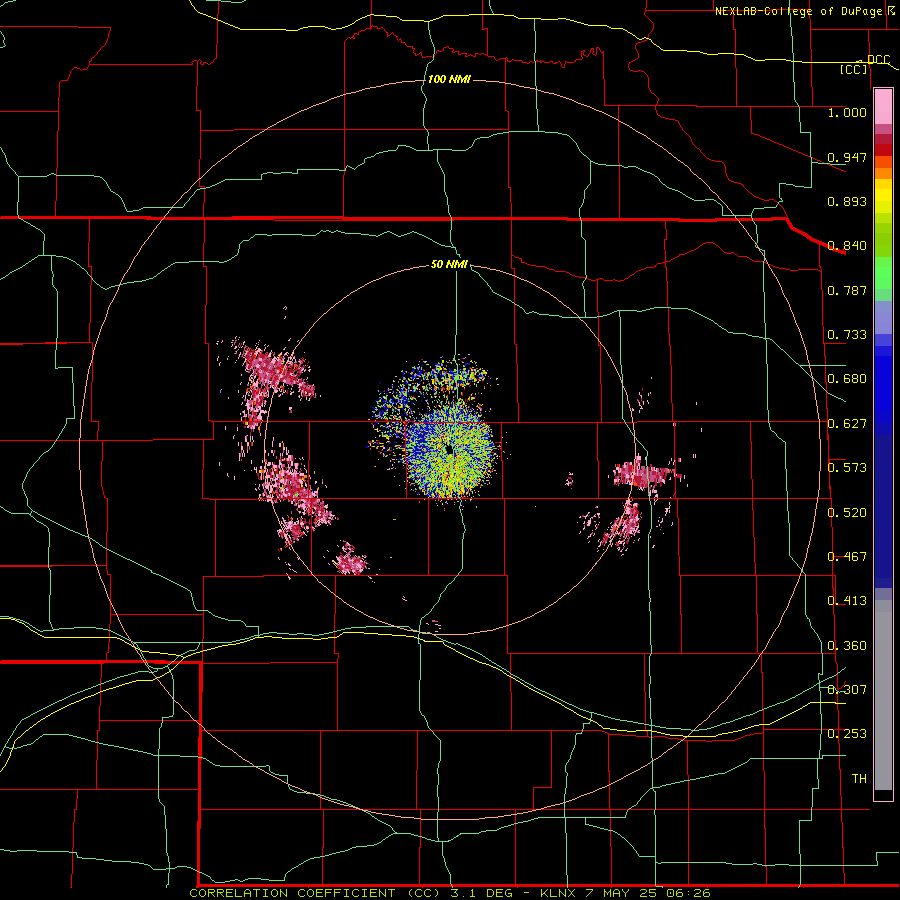Image resolution: width=900 pixels, height=900 pixels.
Task: Click the TH label on color scale
Action: (859, 779)
